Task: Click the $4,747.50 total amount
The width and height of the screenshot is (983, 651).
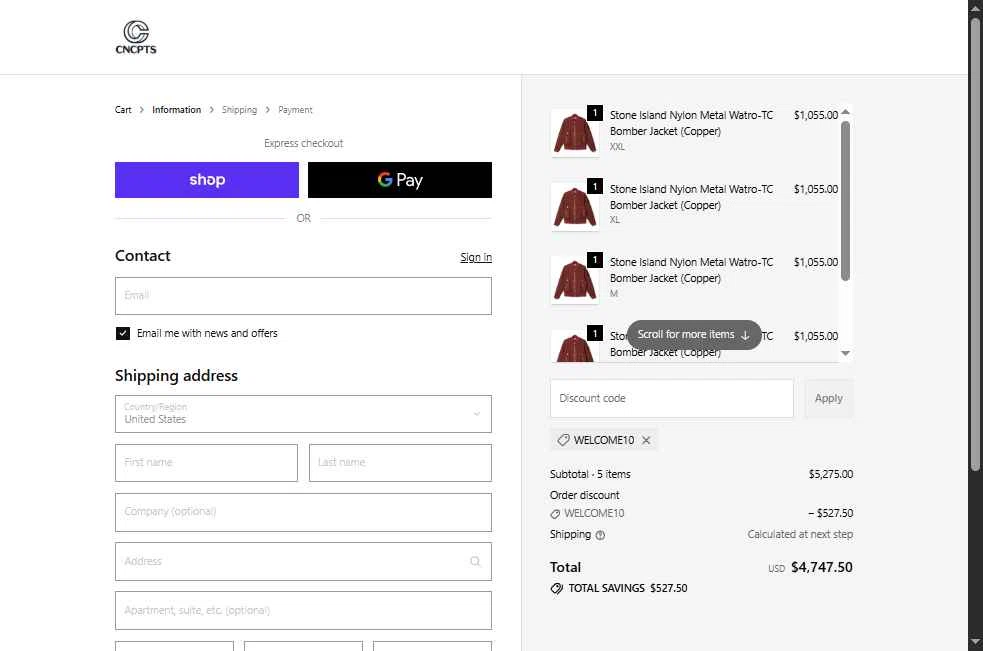Action: [x=821, y=568]
